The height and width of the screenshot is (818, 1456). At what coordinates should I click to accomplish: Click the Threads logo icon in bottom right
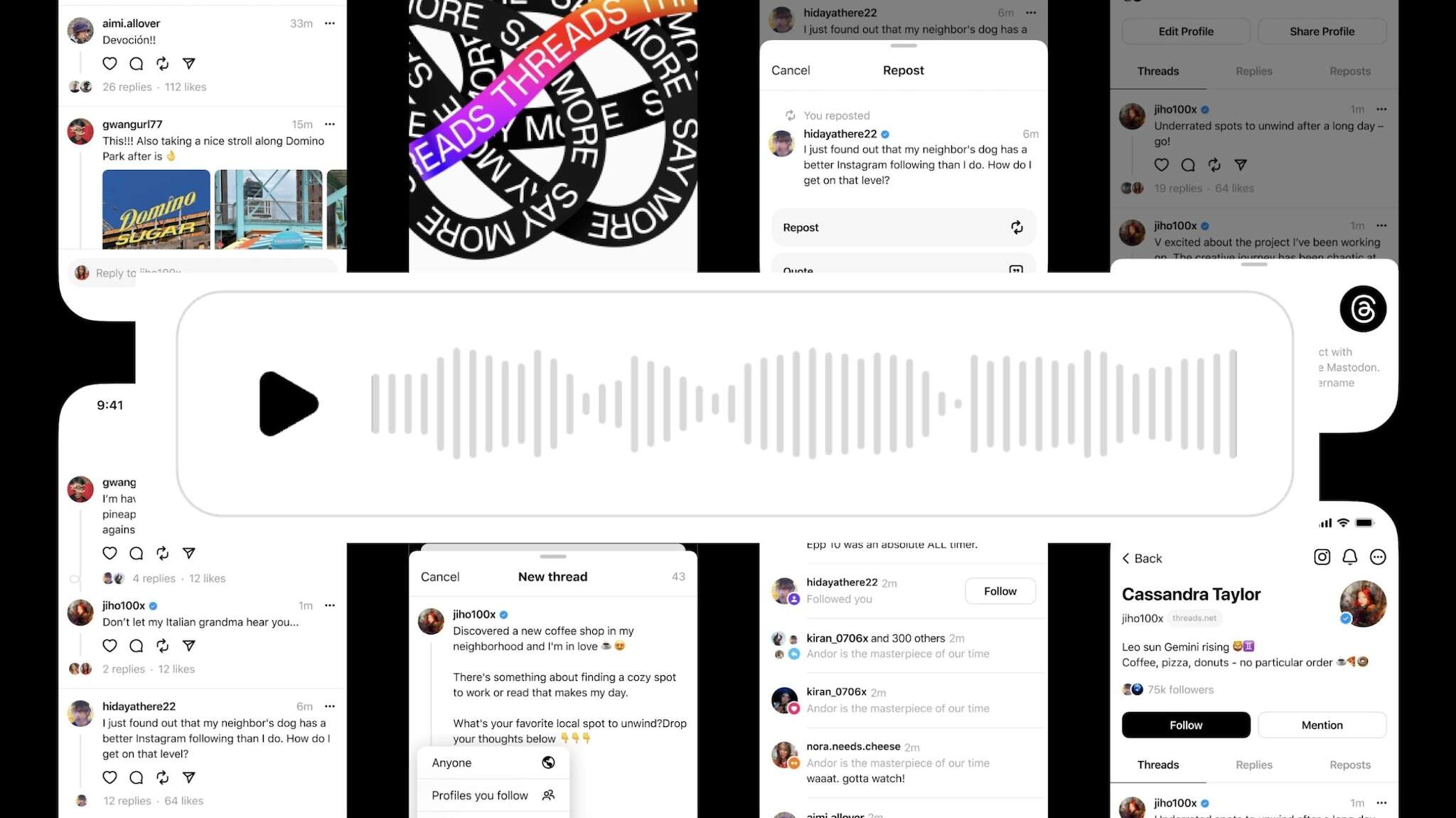(x=1362, y=308)
